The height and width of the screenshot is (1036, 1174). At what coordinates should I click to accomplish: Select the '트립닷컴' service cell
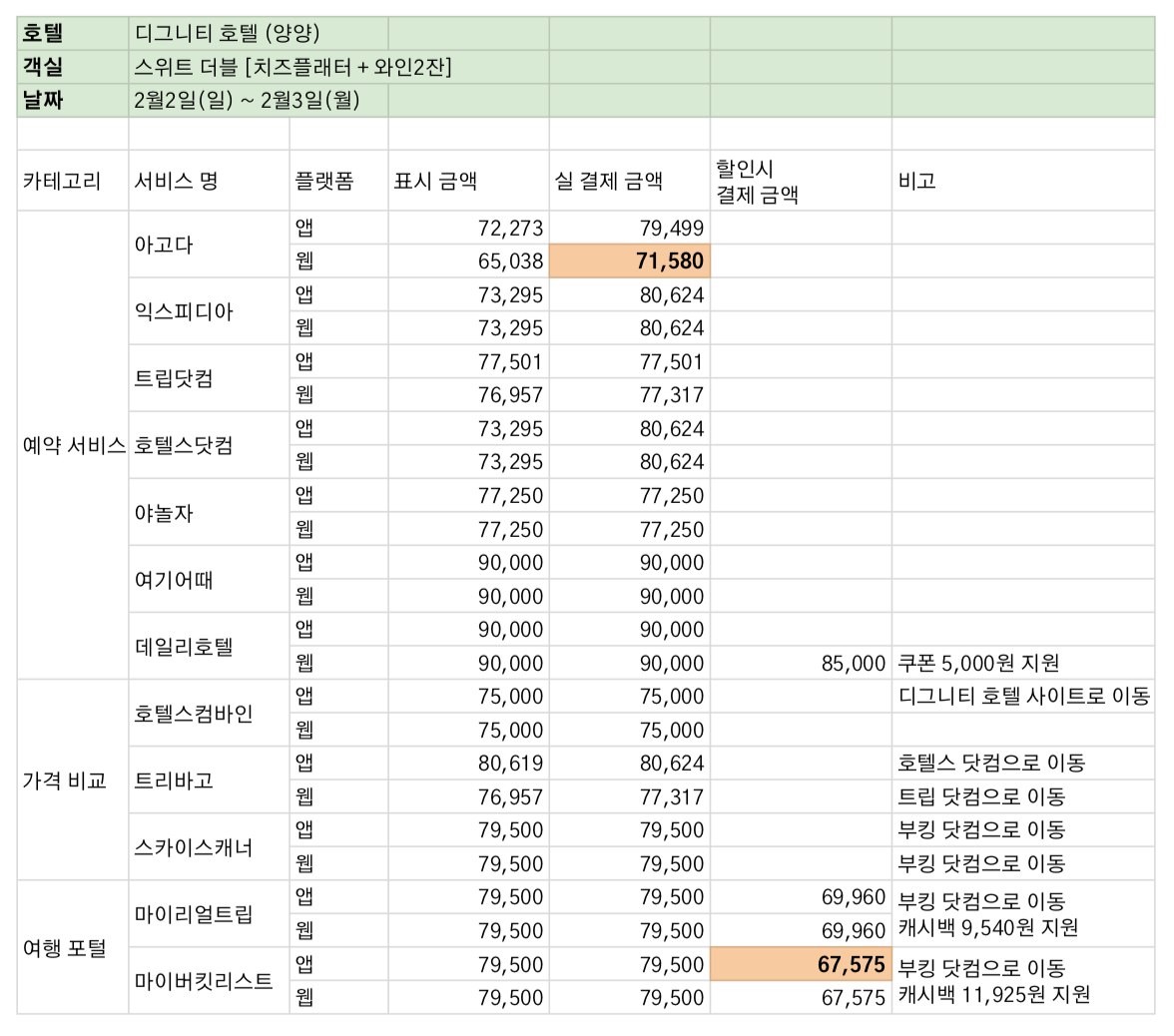pyautogui.click(x=209, y=378)
